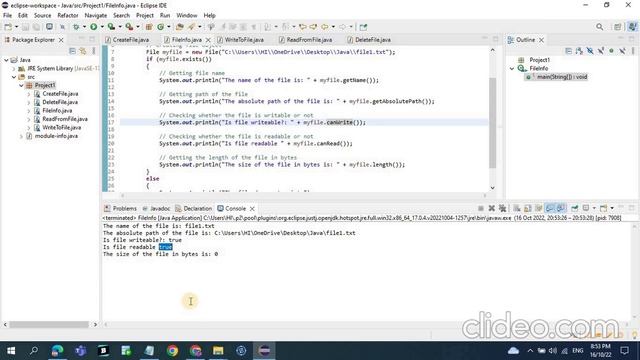
Task: Click the Last Edit Location toolbar arrow icon
Action: pyautogui.click(x=302, y=27)
